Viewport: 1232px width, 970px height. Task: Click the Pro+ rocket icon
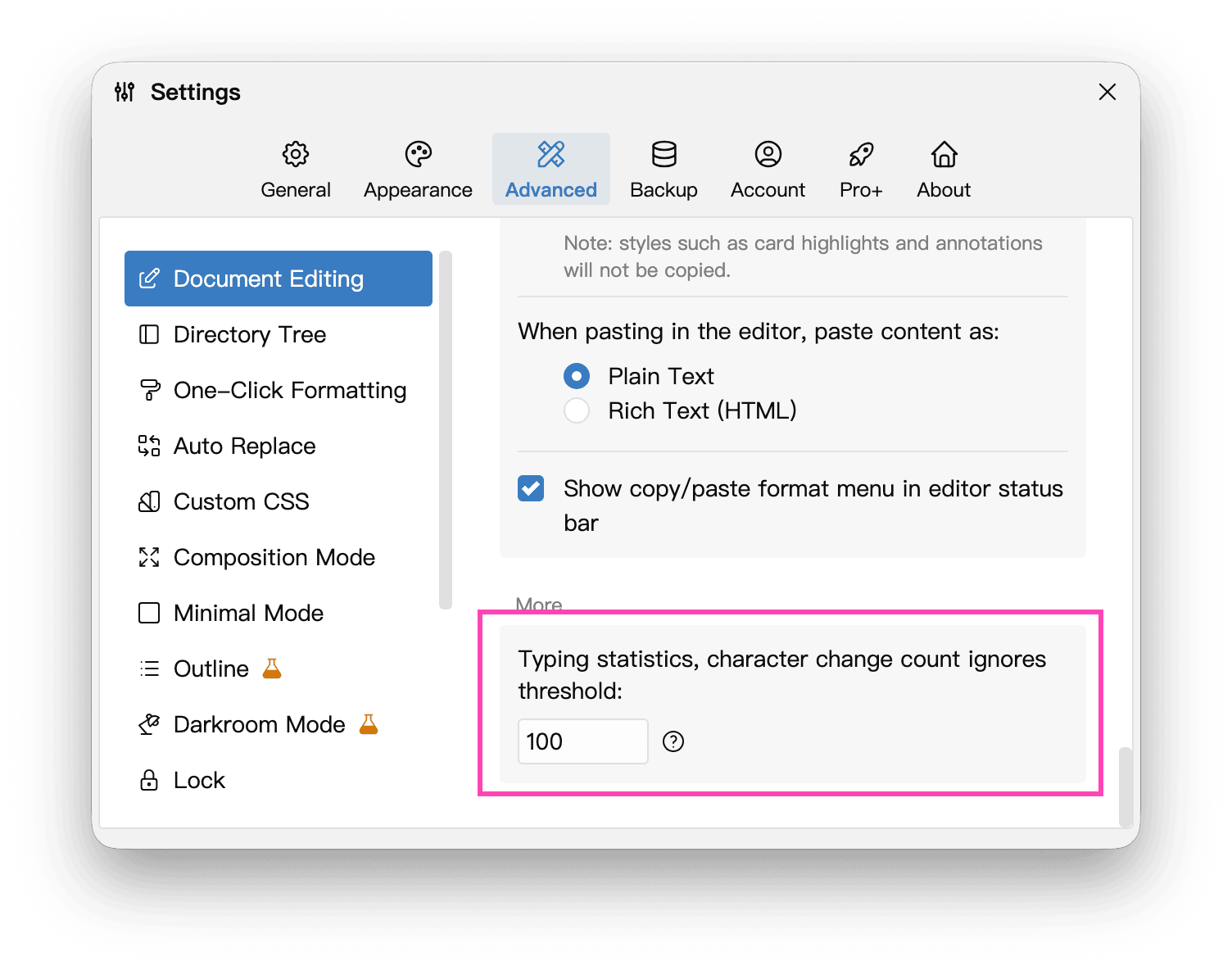[861, 154]
